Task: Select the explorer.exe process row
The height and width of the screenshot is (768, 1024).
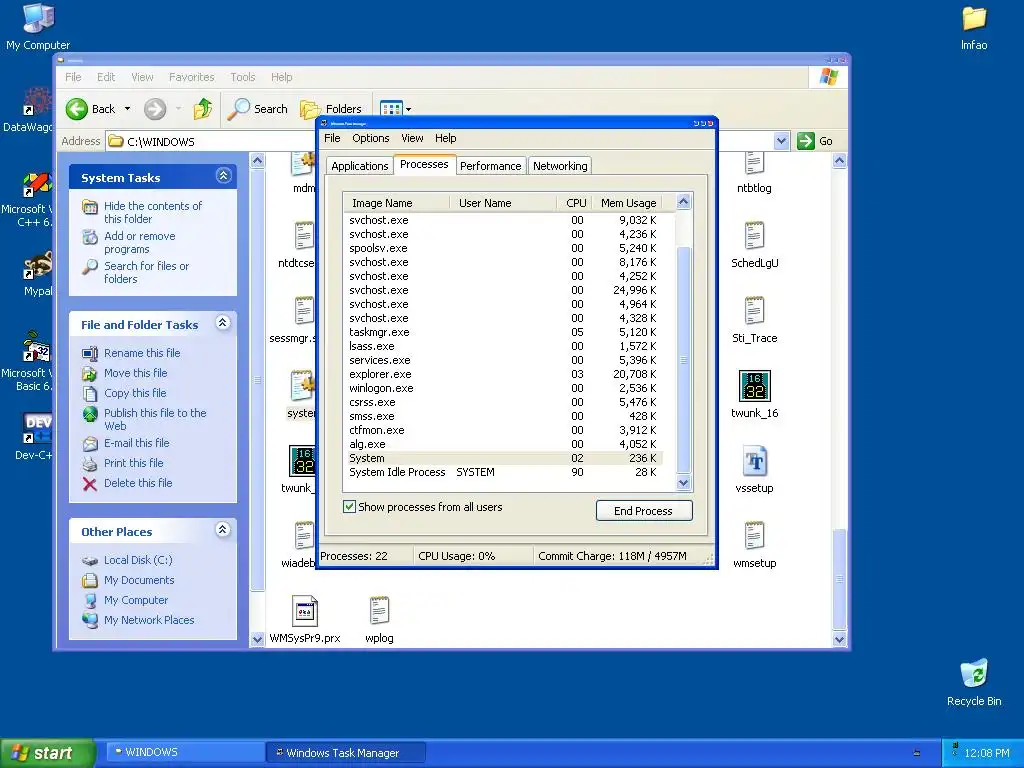Action: (503, 374)
